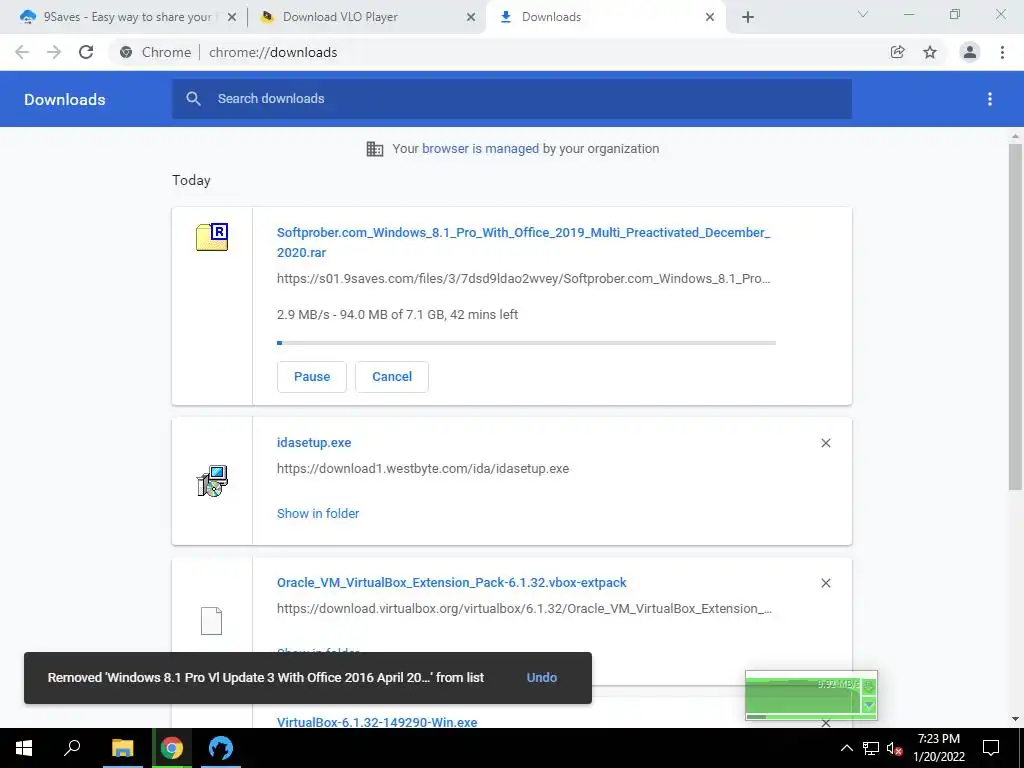Open a new tab
This screenshot has width=1024, height=768.
coord(748,17)
